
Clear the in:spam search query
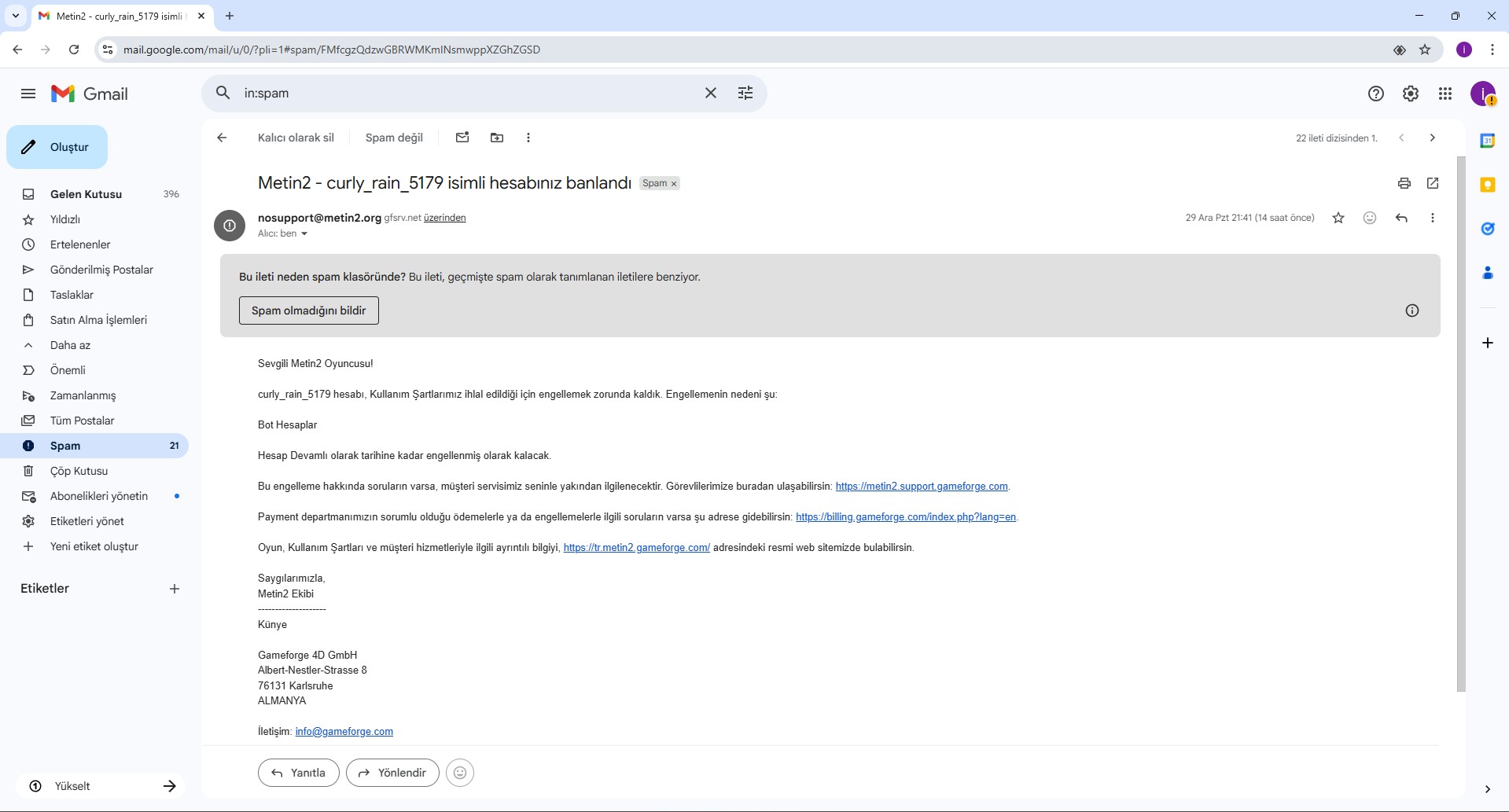pyautogui.click(x=711, y=93)
